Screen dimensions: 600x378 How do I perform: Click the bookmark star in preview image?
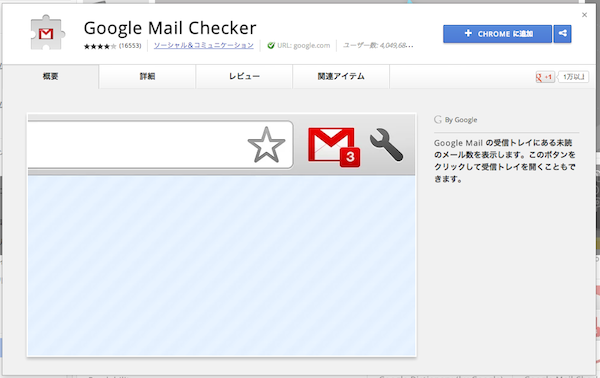pyautogui.click(x=266, y=145)
